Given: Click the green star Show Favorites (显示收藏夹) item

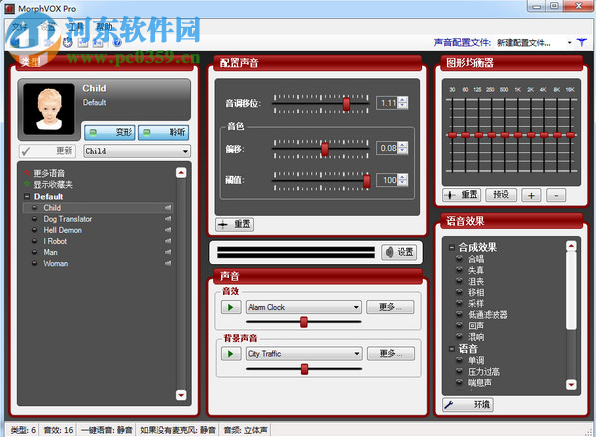Looking at the screenshot, I should tap(48, 185).
